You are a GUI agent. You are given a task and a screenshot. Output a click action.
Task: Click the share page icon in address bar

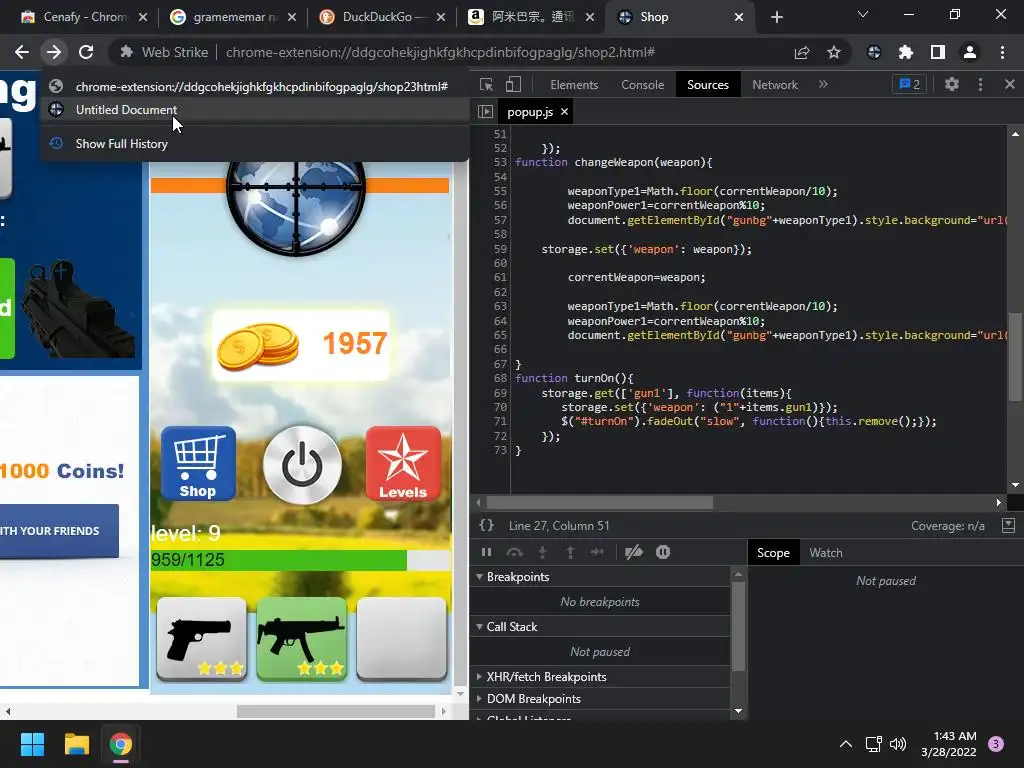802,52
